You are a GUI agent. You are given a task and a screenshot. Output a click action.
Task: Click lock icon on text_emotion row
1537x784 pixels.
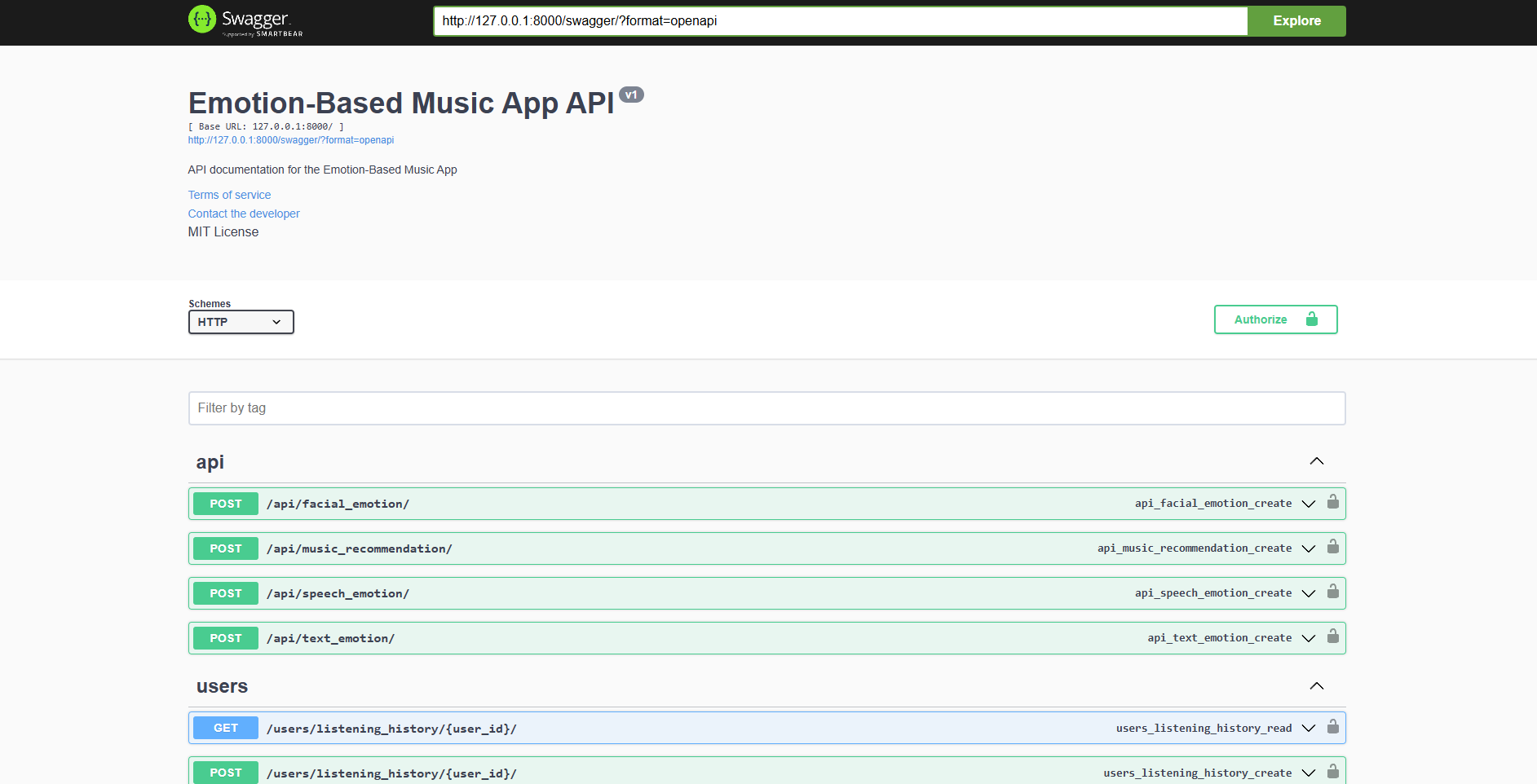[1333, 636]
